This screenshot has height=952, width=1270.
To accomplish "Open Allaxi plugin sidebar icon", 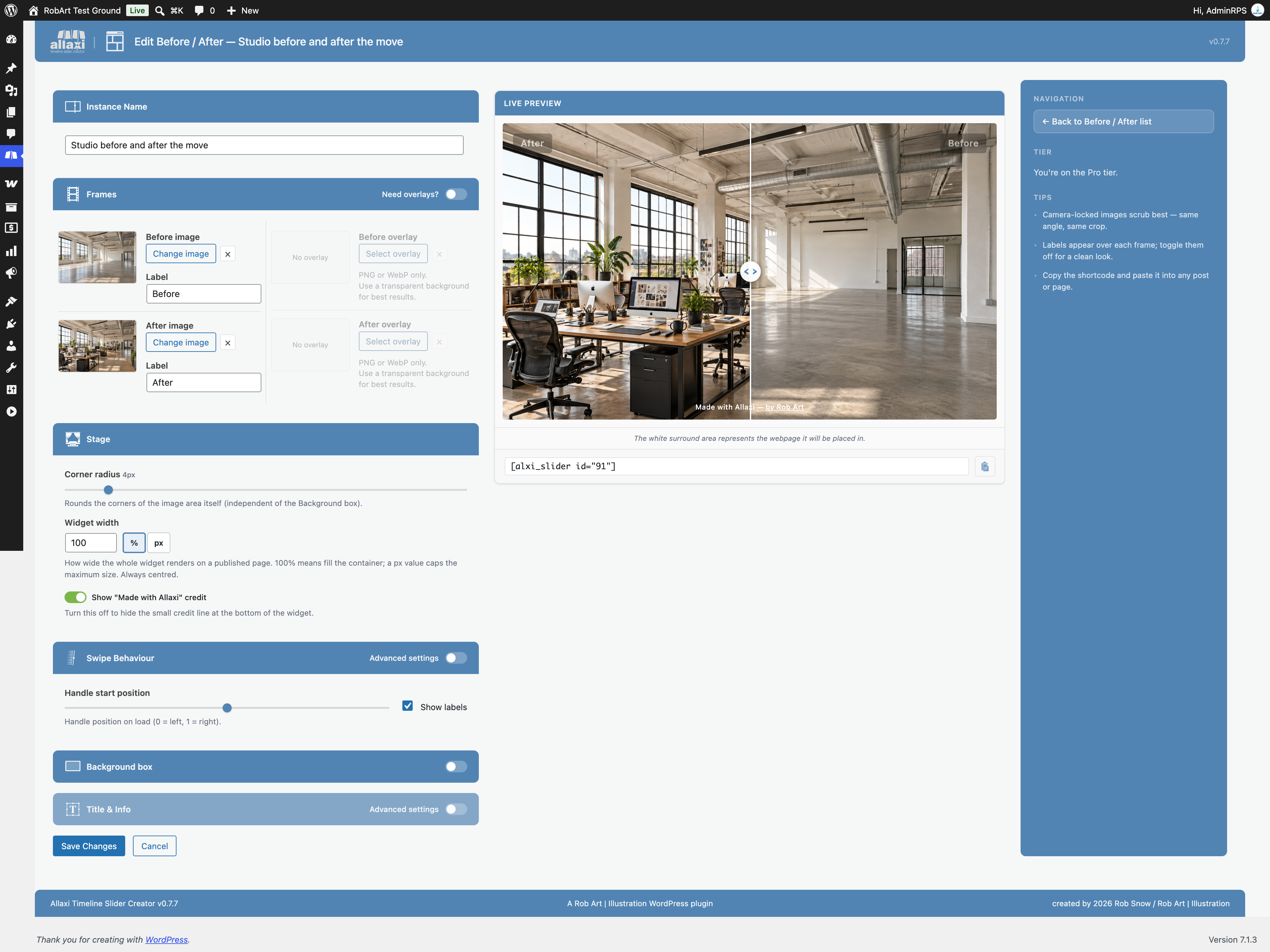I will pos(11,155).
